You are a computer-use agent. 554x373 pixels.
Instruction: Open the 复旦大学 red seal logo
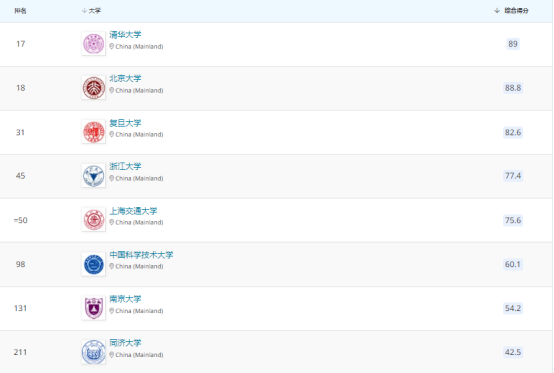tap(94, 132)
